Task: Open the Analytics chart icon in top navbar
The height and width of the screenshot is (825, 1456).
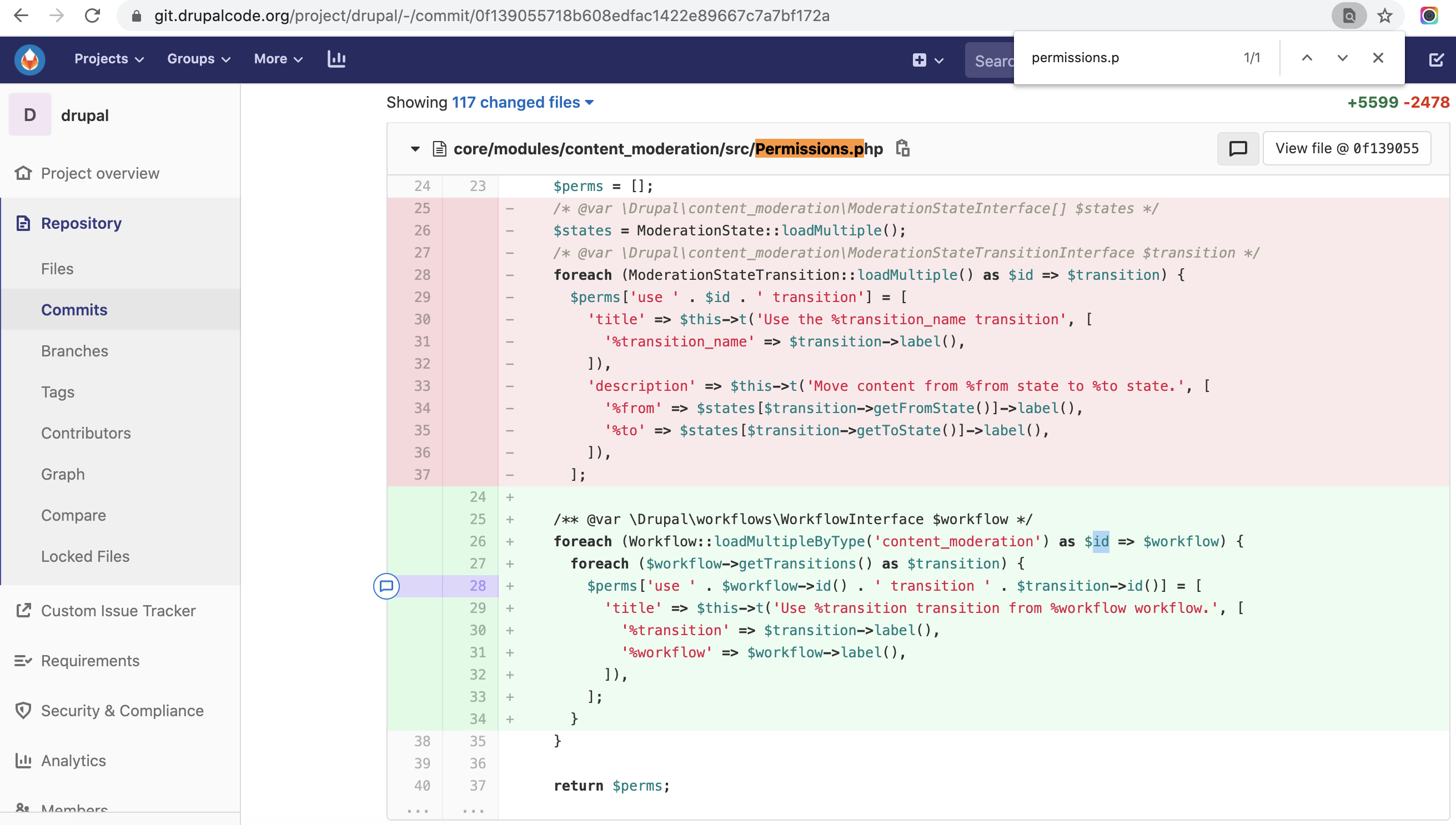Action: click(337, 59)
